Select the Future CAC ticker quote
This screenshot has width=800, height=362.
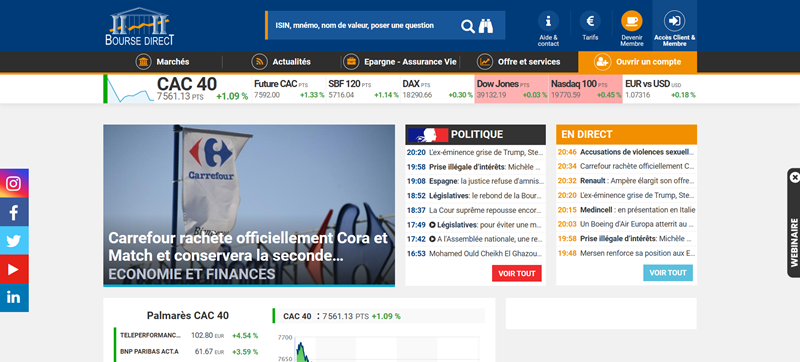(289, 89)
